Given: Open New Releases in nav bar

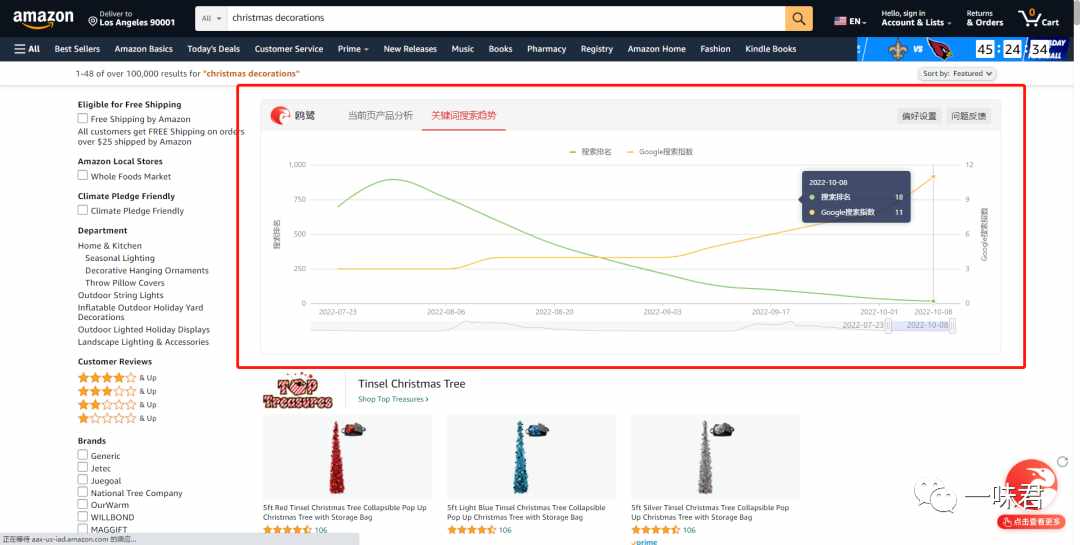Looking at the screenshot, I should (x=410, y=49).
